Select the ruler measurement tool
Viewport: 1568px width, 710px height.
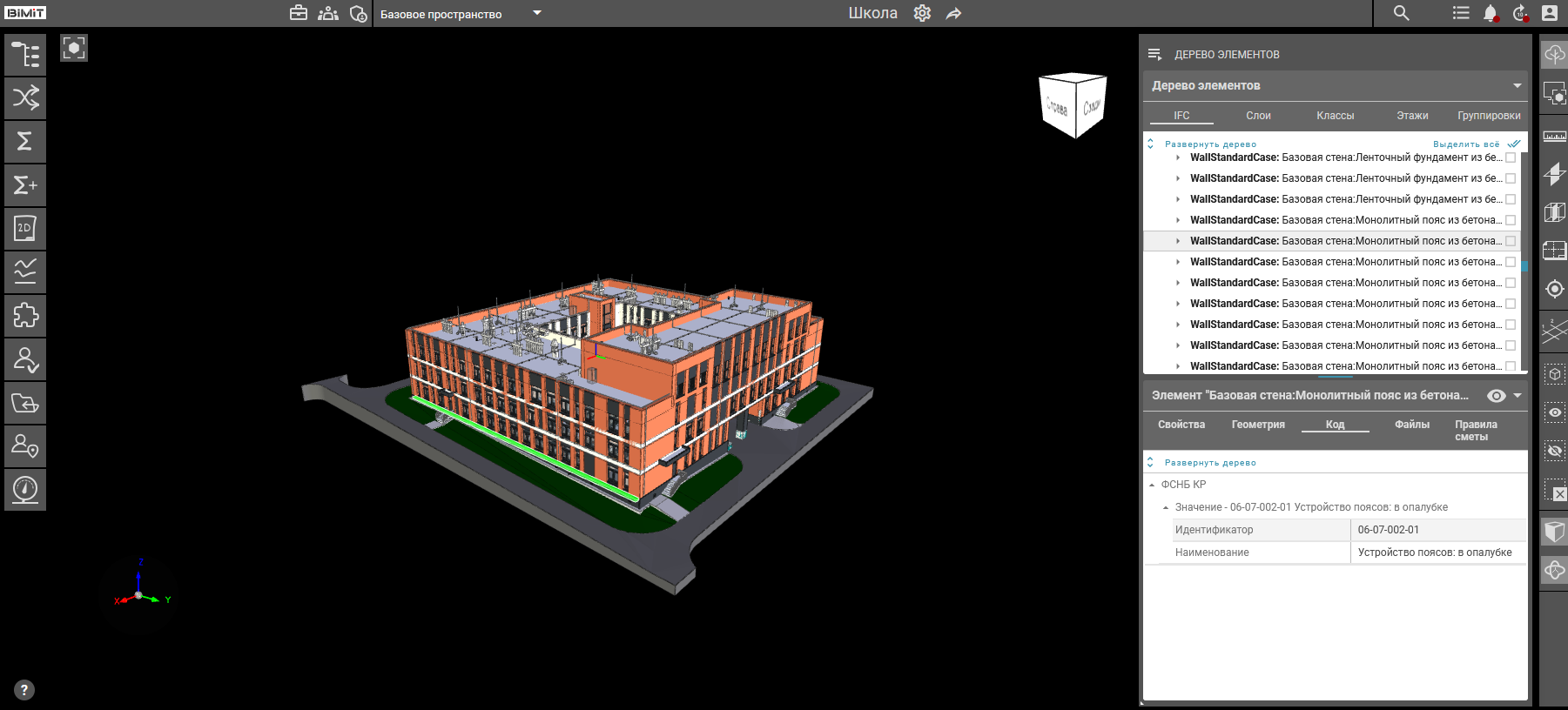(x=1554, y=137)
